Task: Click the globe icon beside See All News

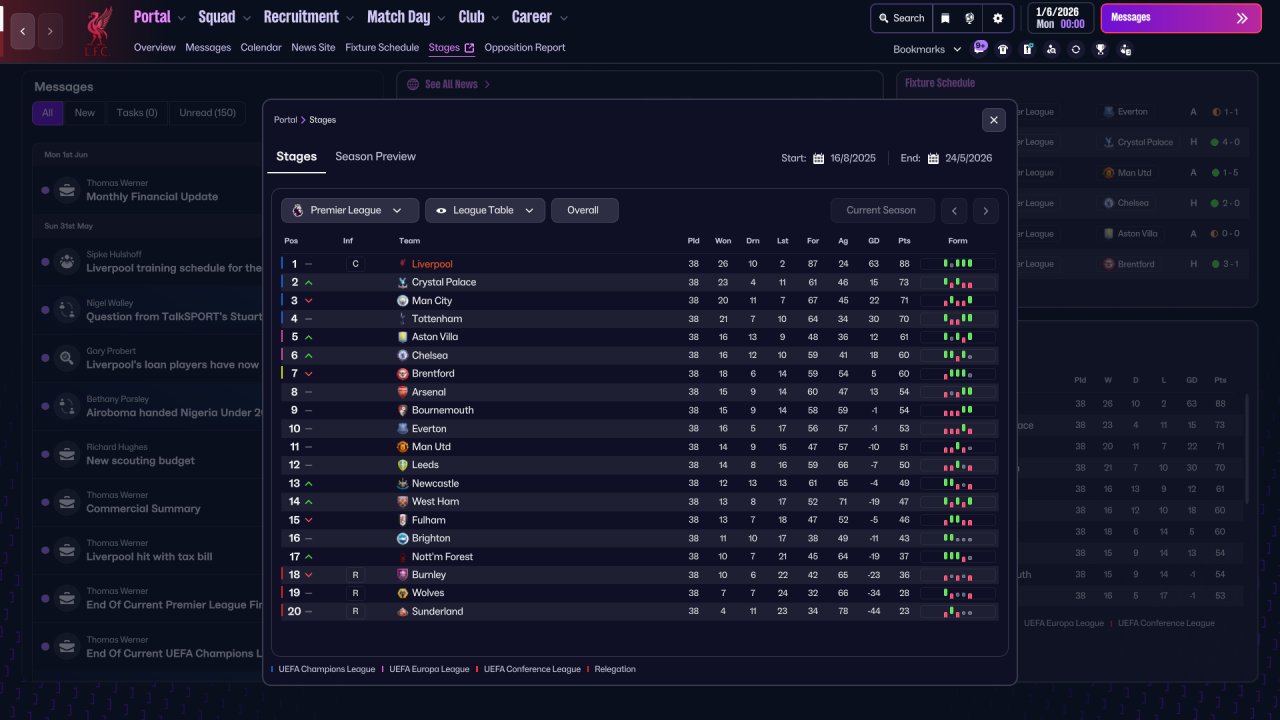Action: pos(413,85)
